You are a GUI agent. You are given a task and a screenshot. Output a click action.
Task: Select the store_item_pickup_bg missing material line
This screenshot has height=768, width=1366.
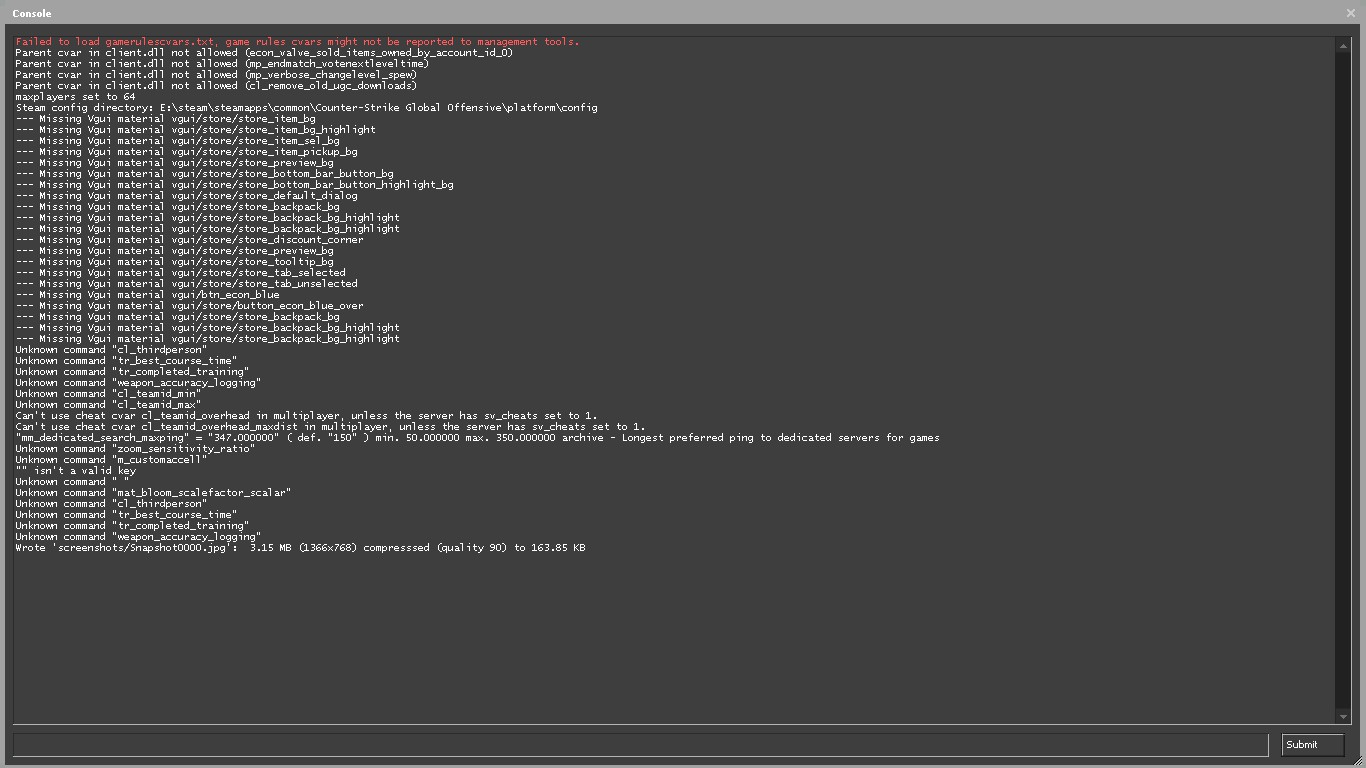coord(186,152)
